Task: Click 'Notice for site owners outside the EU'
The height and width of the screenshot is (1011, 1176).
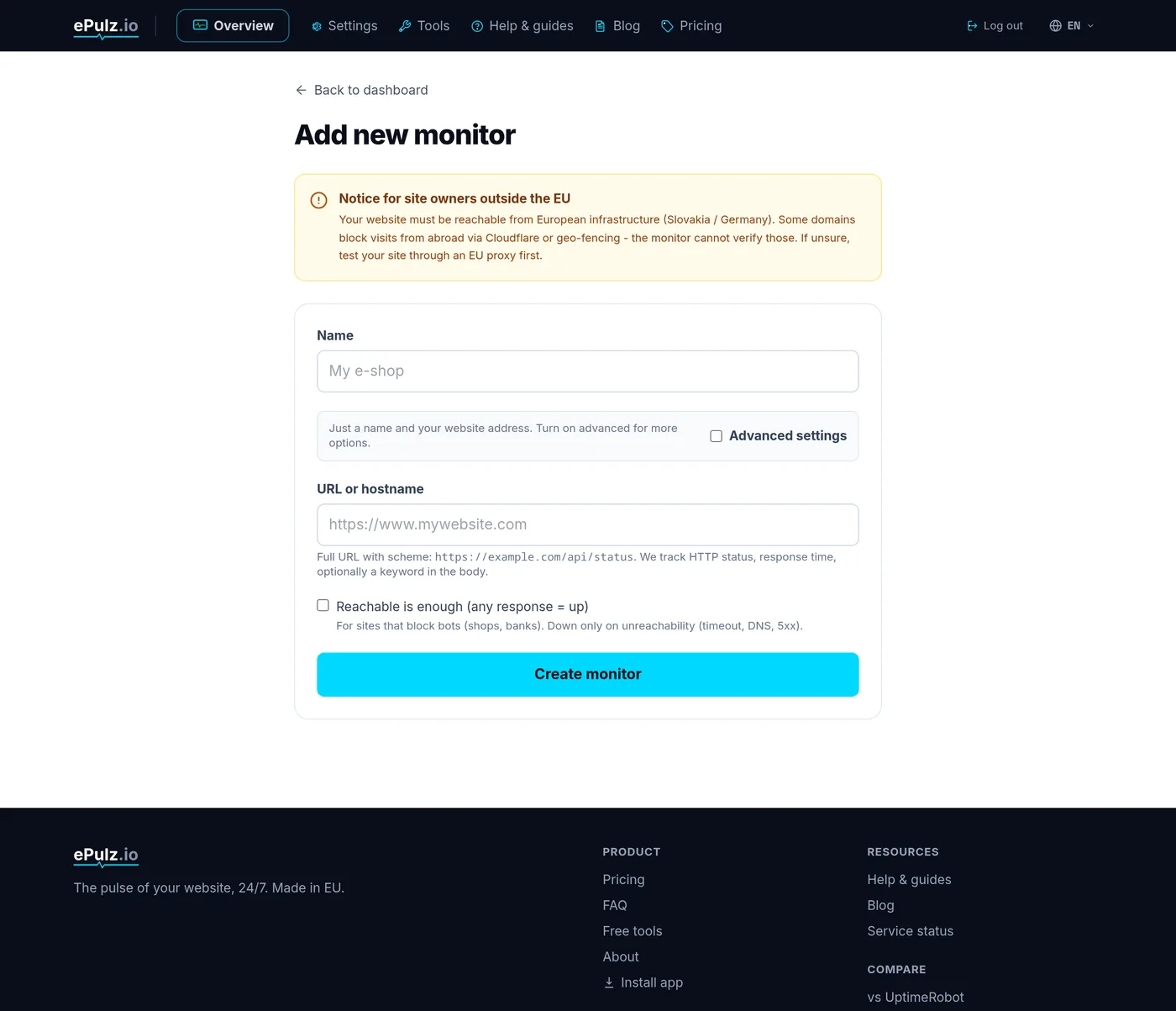Action: 454,198
